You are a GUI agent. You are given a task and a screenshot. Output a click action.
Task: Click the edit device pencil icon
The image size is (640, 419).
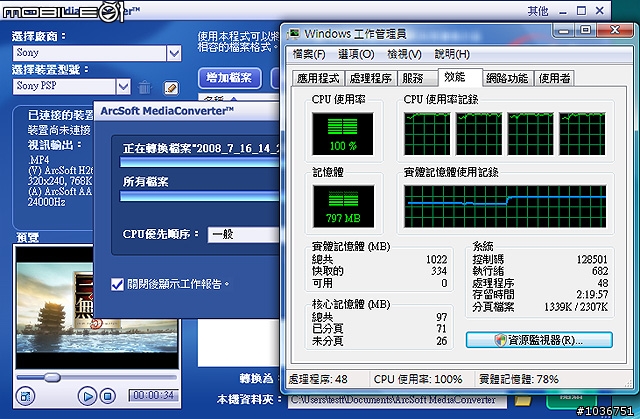(x=171, y=88)
